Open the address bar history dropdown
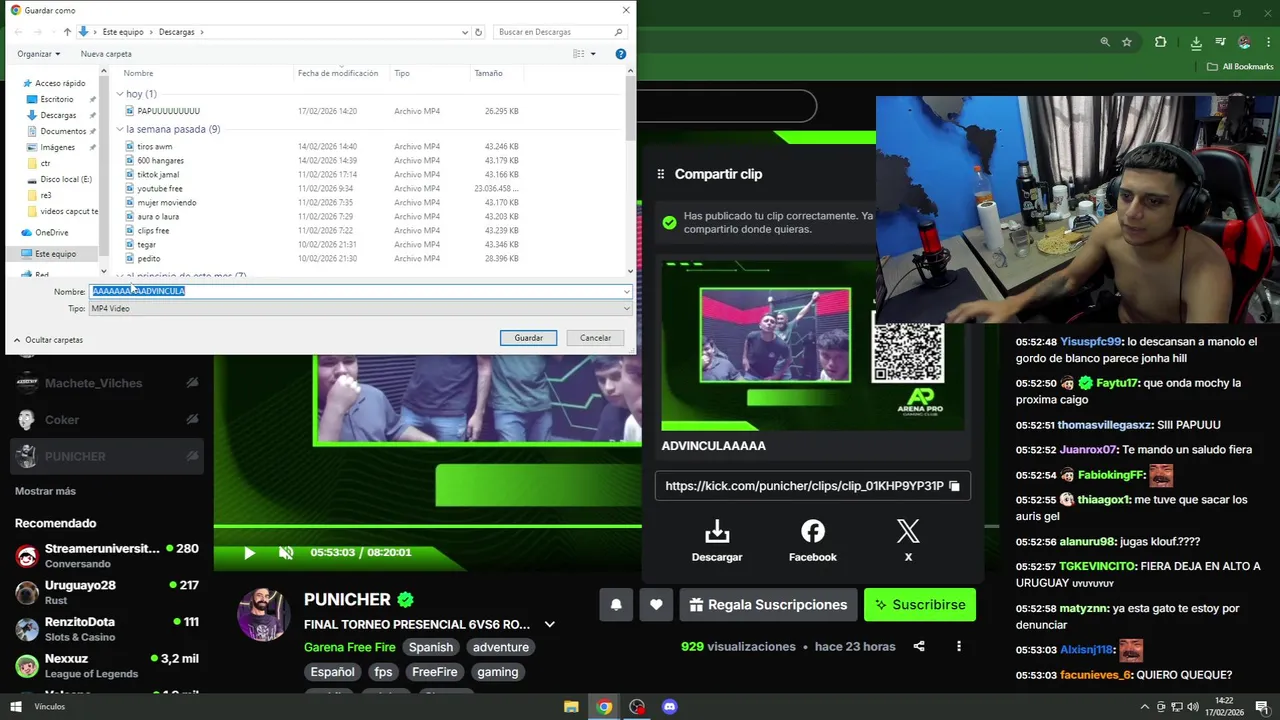This screenshot has width=1280, height=720. (x=465, y=32)
